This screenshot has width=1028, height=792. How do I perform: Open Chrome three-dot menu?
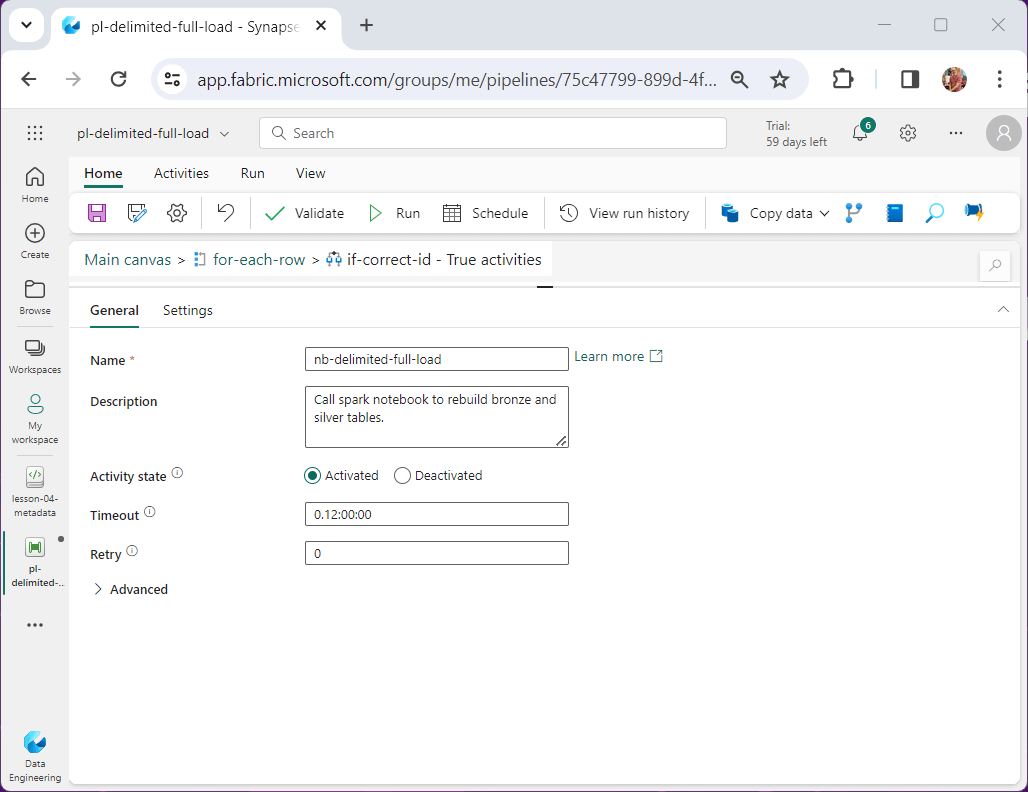(999, 79)
